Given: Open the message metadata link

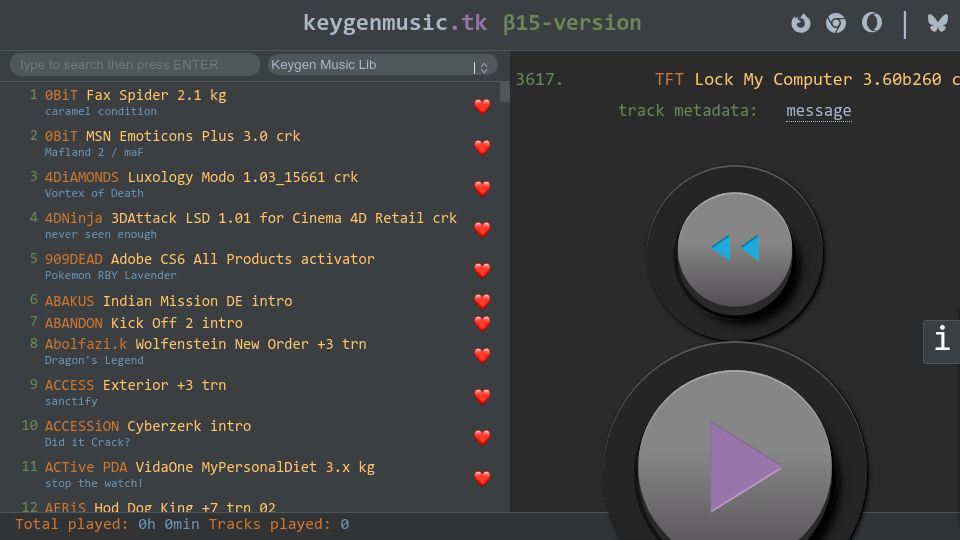Looking at the screenshot, I should click(819, 111).
